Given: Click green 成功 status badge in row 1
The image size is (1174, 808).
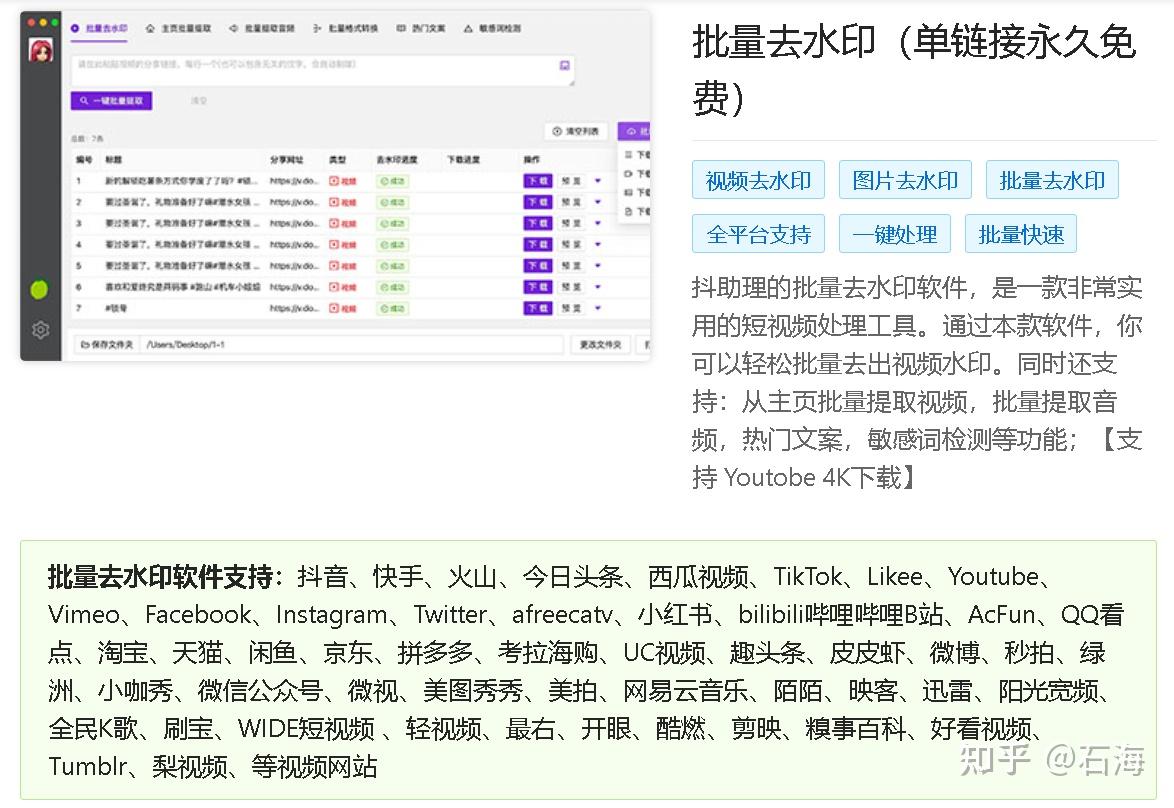Looking at the screenshot, I should tap(392, 181).
